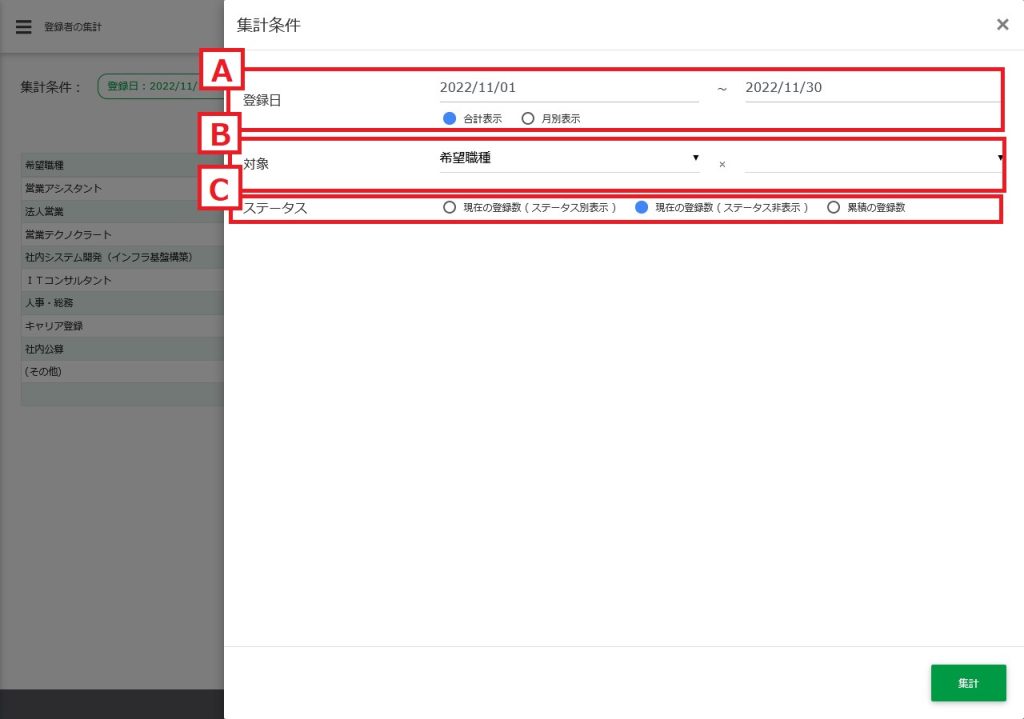Close the 集計条件 dialog with X
Screen dimensions: 1024x719
[1002, 25]
